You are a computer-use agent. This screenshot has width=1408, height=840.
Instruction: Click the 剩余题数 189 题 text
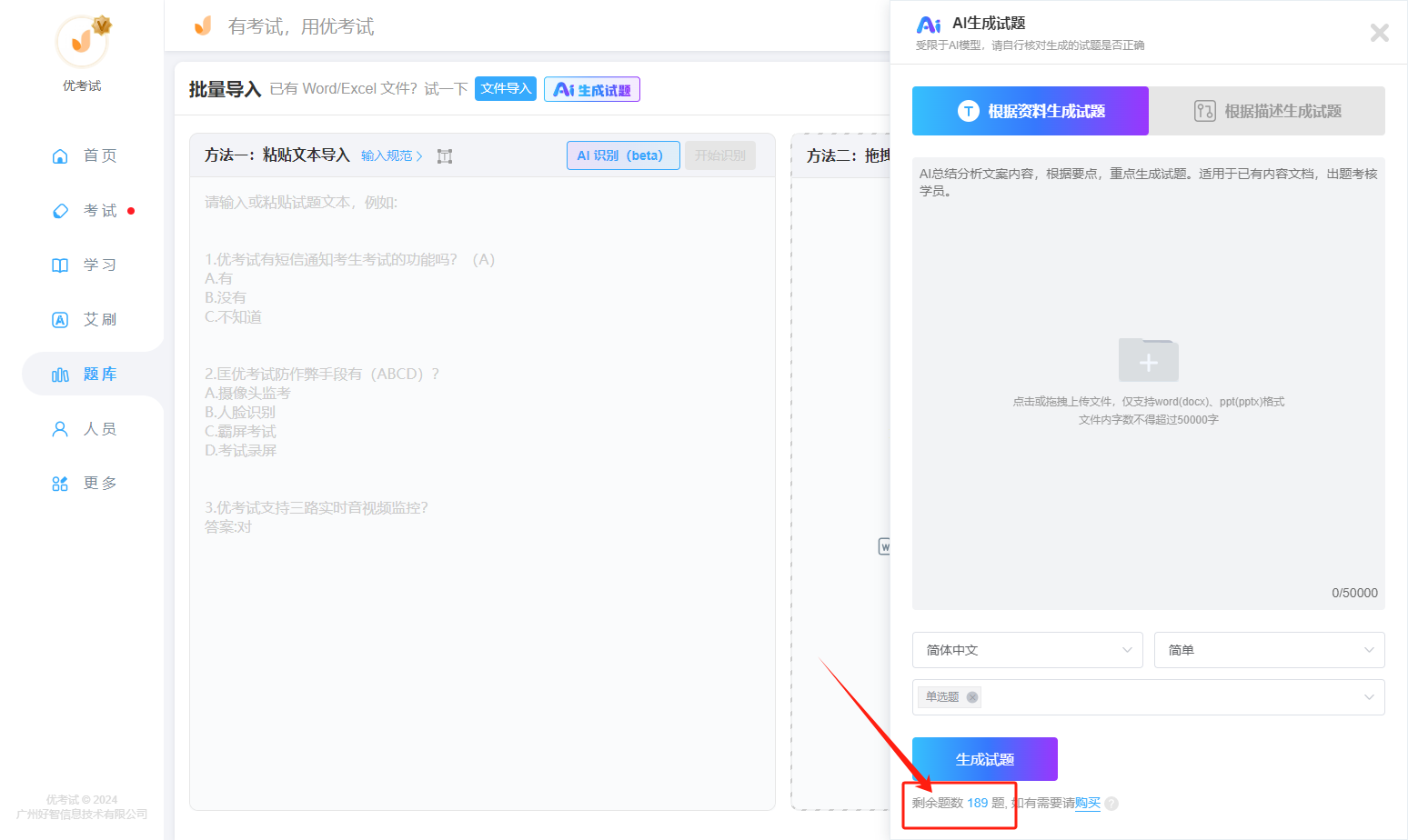click(959, 803)
